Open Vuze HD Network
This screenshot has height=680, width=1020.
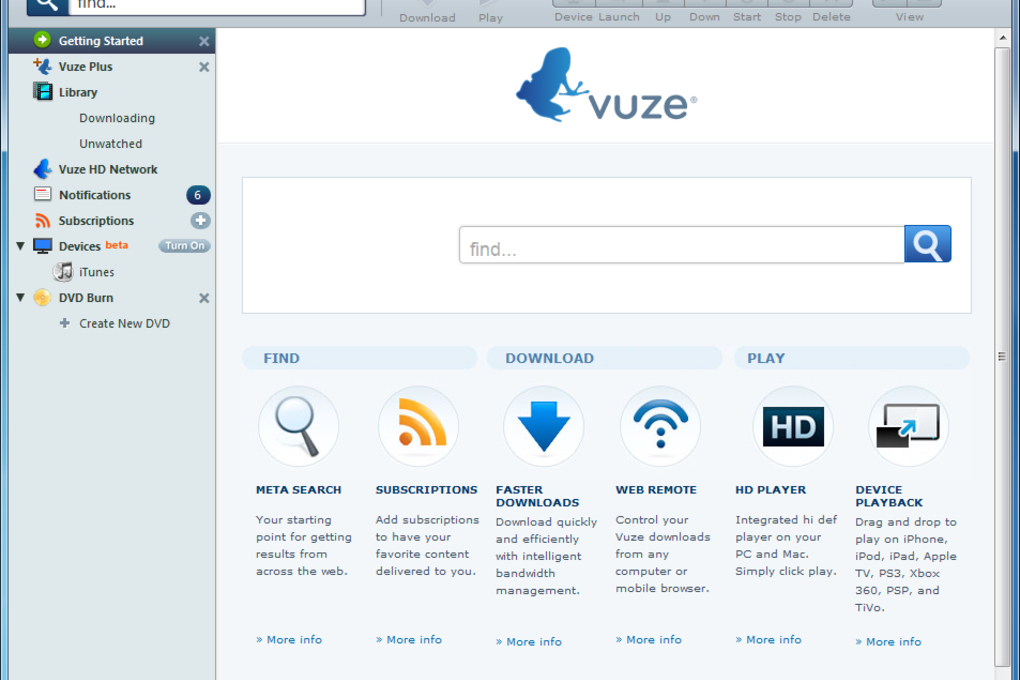(108, 169)
